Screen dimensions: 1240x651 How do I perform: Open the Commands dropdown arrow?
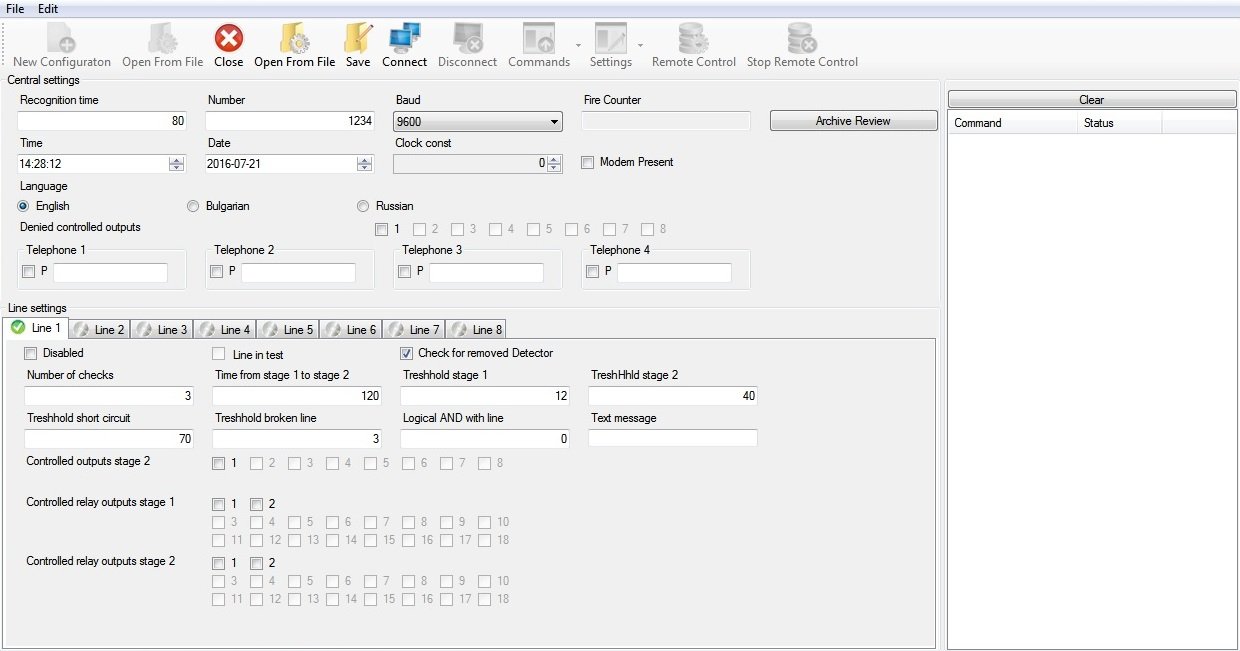tap(578, 46)
